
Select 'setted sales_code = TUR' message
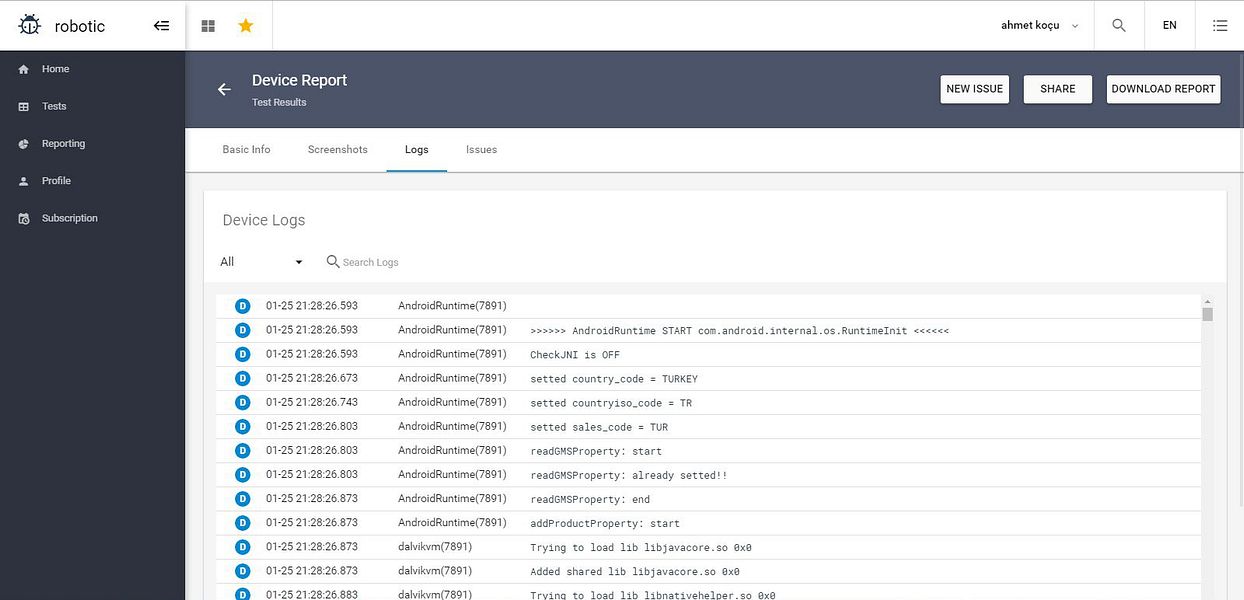(599, 427)
